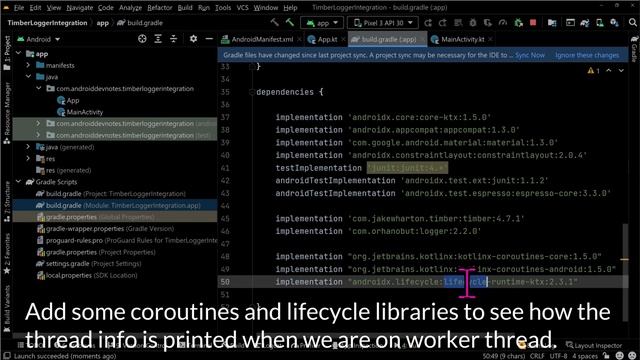This screenshot has width=640, height=360.
Task: Click the Profile app gauge icon
Action: [503, 23]
